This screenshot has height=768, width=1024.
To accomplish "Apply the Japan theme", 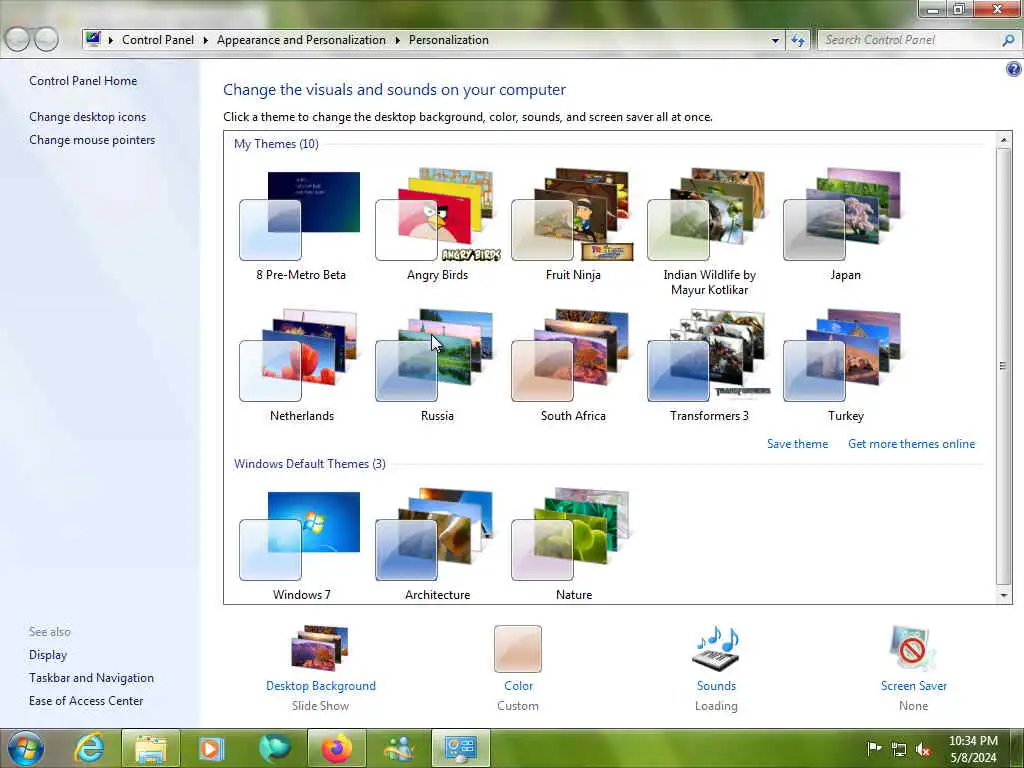I will (844, 225).
